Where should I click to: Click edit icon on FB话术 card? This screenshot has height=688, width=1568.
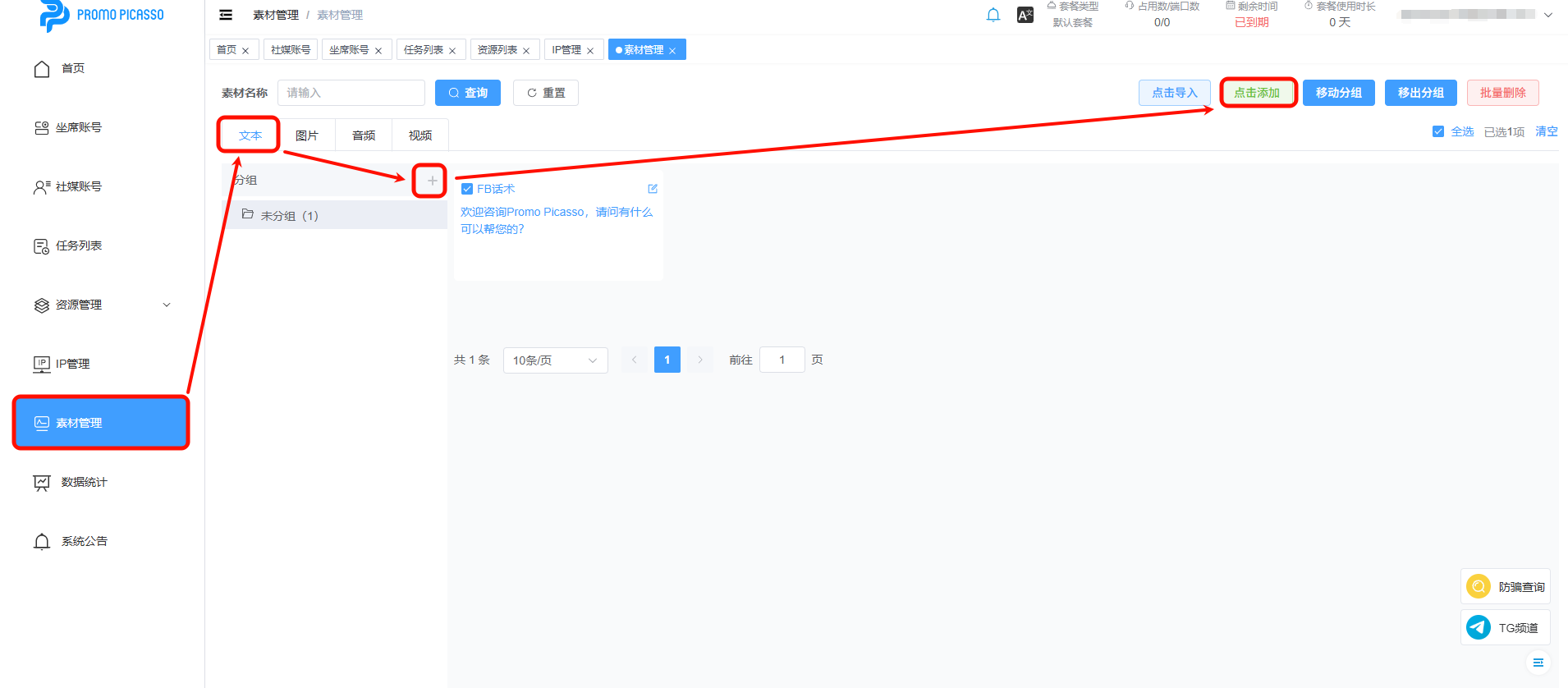[x=653, y=189]
